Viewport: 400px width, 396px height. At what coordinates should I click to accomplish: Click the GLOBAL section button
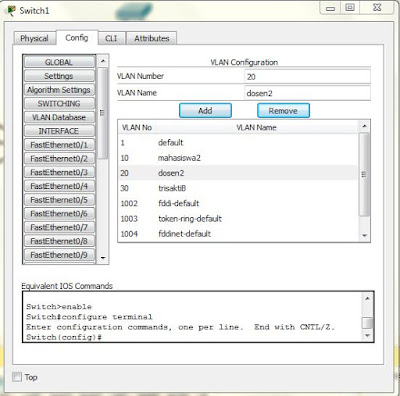(x=59, y=62)
